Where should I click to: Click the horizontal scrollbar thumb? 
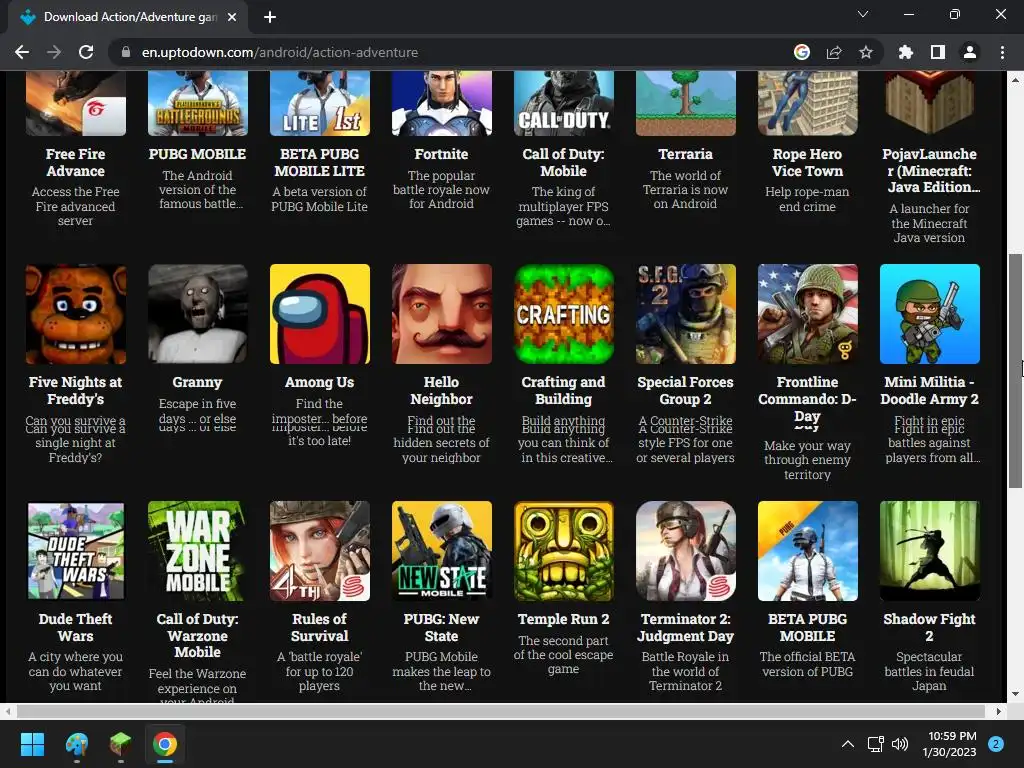501,711
